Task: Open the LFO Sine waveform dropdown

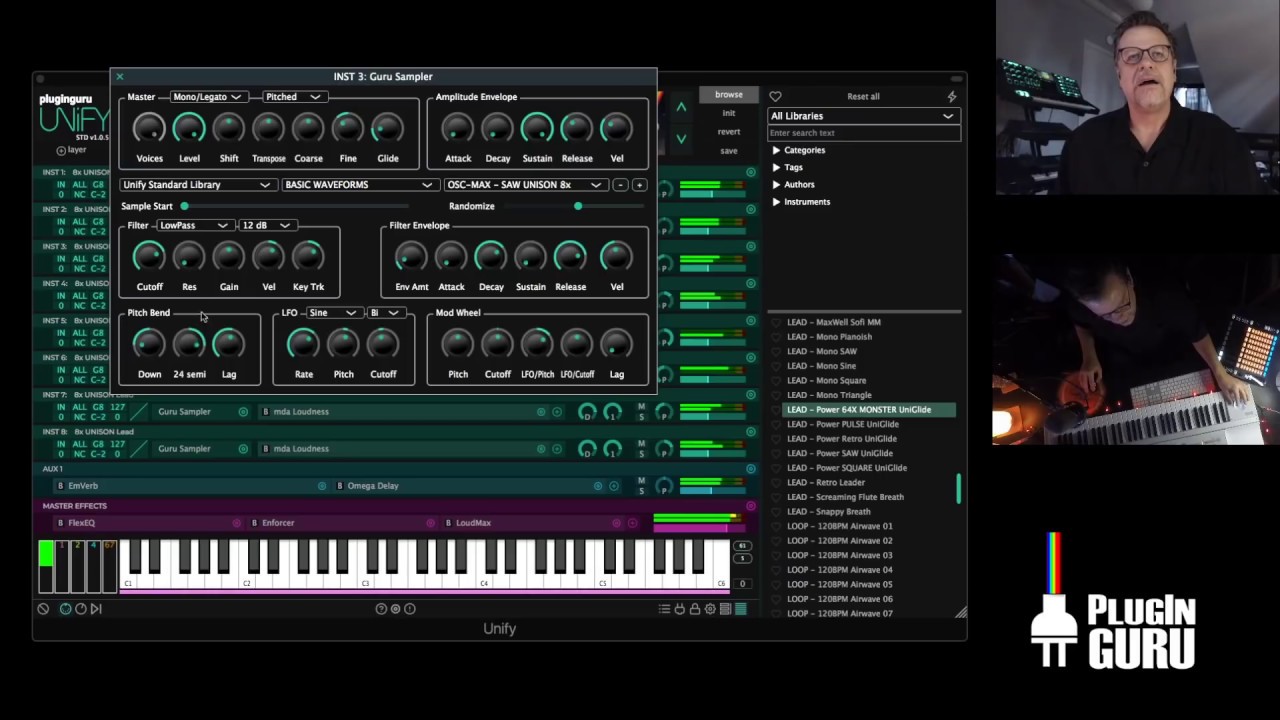Action: click(332, 313)
